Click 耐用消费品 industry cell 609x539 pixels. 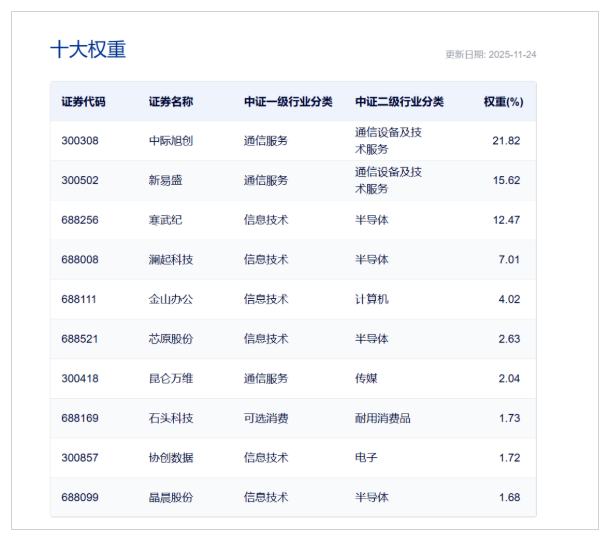pos(383,418)
